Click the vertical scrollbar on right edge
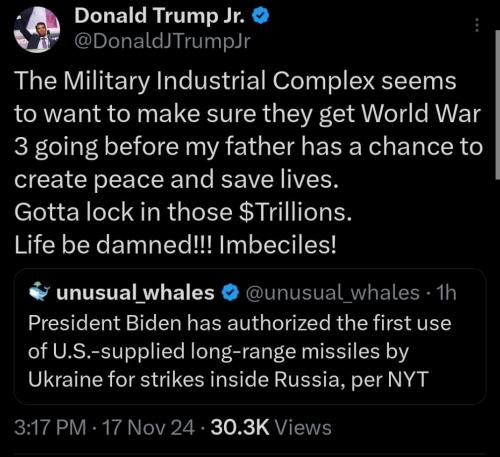This screenshot has width=500, height=457. coord(498,105)
